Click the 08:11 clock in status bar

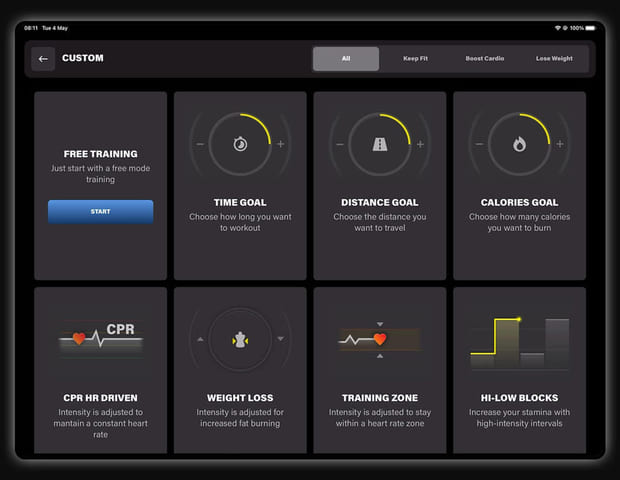point(31,28)
